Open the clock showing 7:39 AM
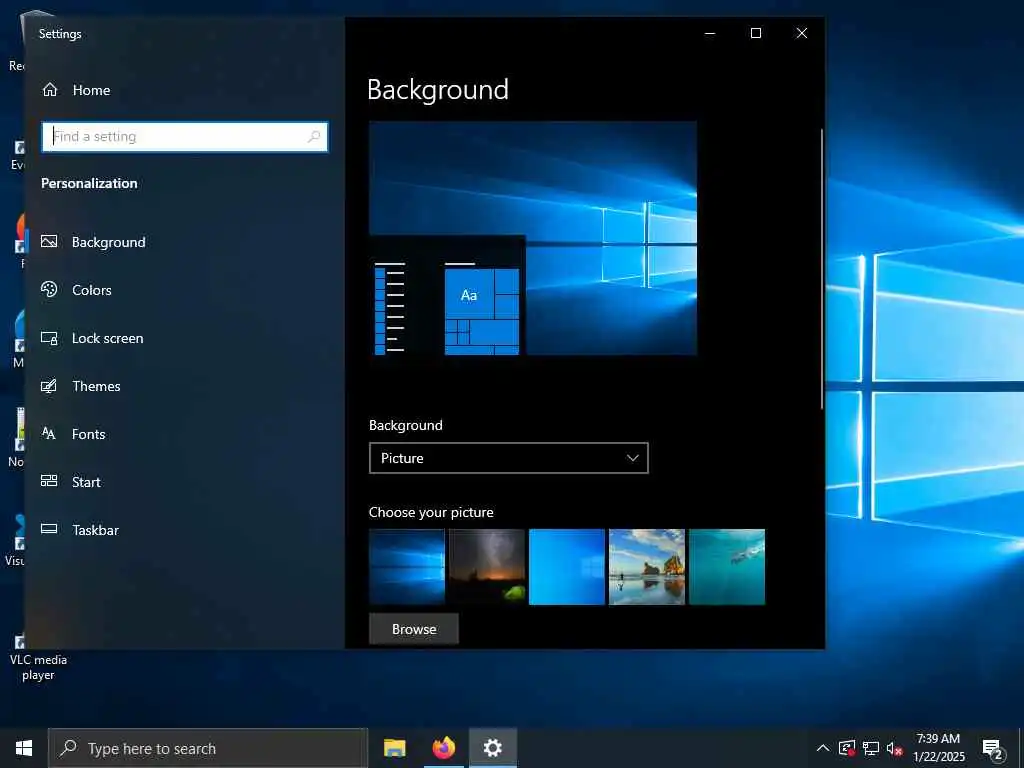 click(x=938, y=748)
